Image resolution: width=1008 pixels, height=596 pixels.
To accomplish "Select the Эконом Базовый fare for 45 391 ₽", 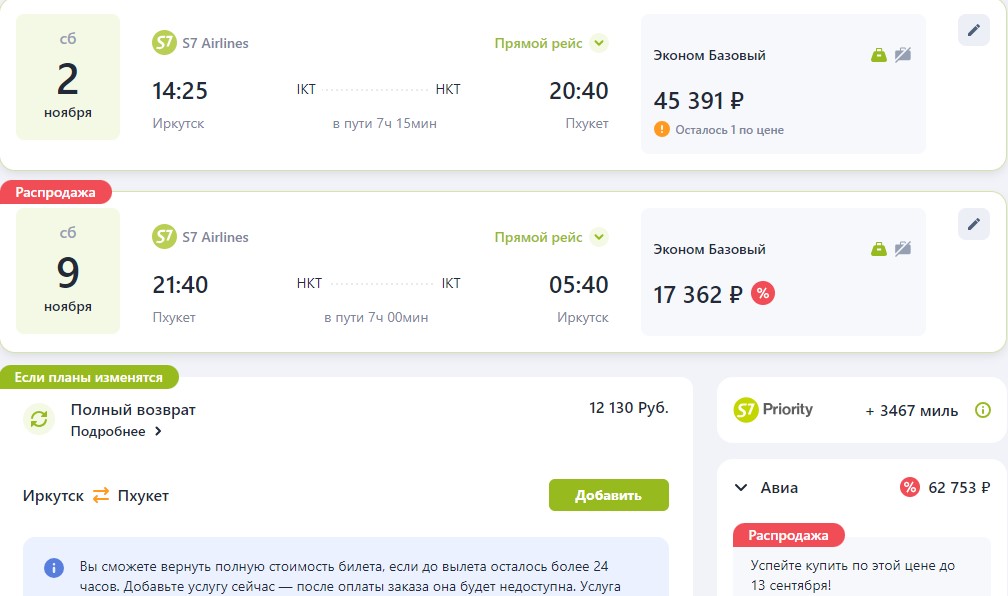I will click(x=783, y=84).
